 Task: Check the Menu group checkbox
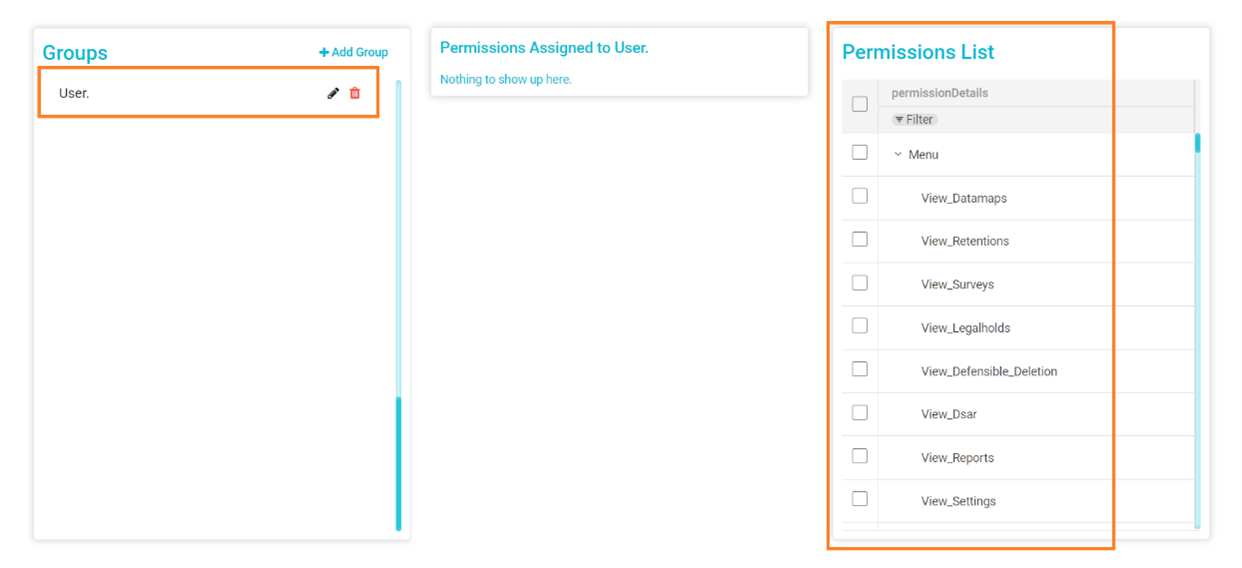(860, 153)
